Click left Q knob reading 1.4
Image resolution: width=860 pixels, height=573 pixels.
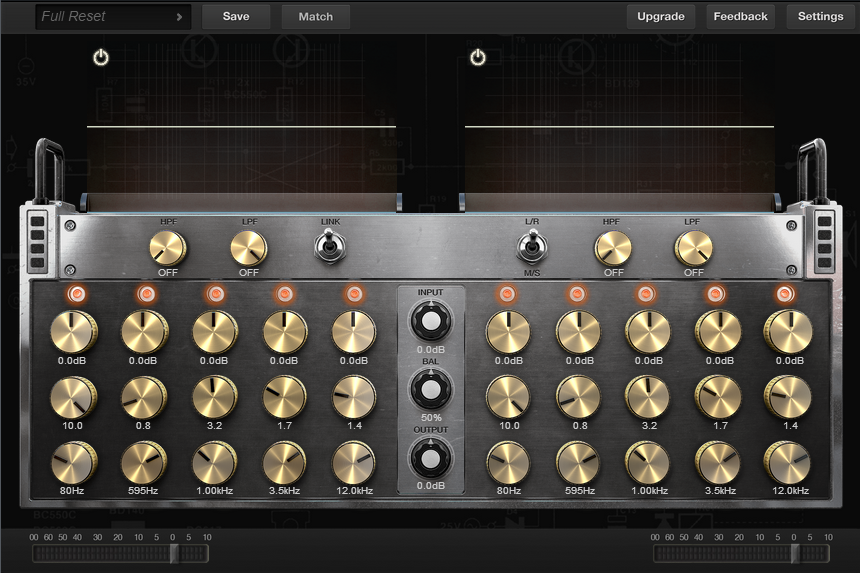point(354,398)
